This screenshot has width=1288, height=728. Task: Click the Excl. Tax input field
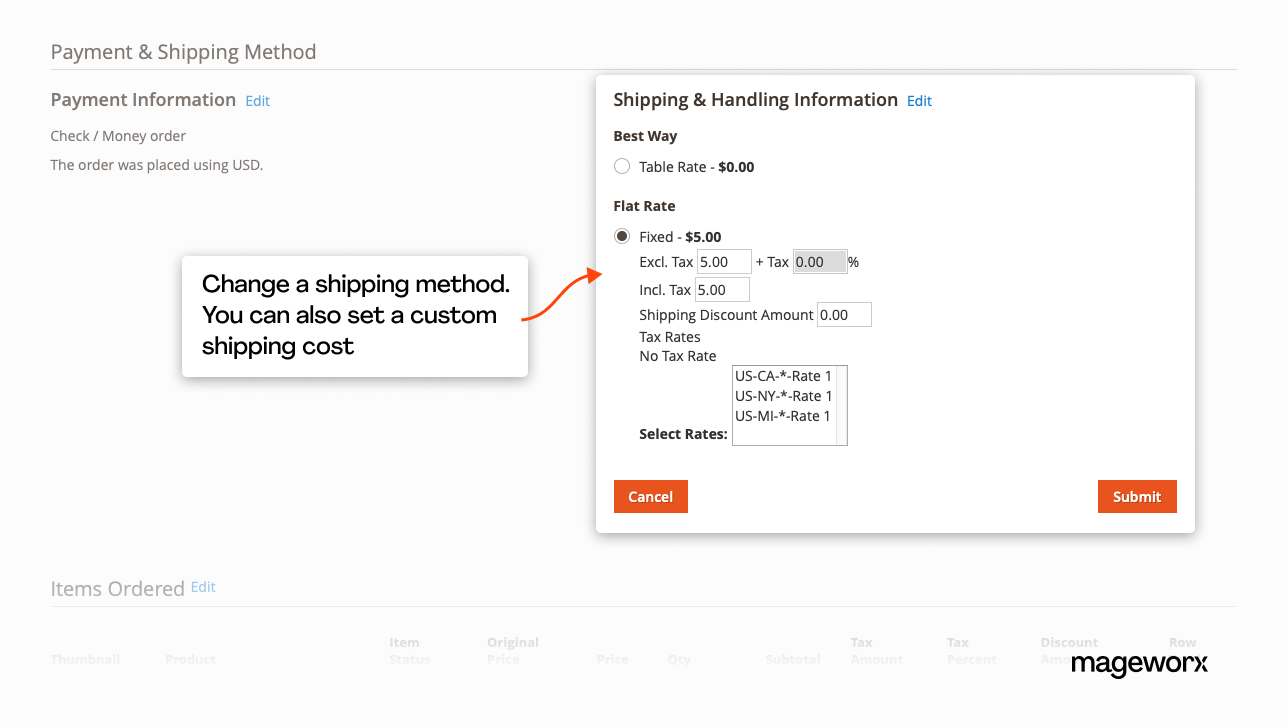724,262
